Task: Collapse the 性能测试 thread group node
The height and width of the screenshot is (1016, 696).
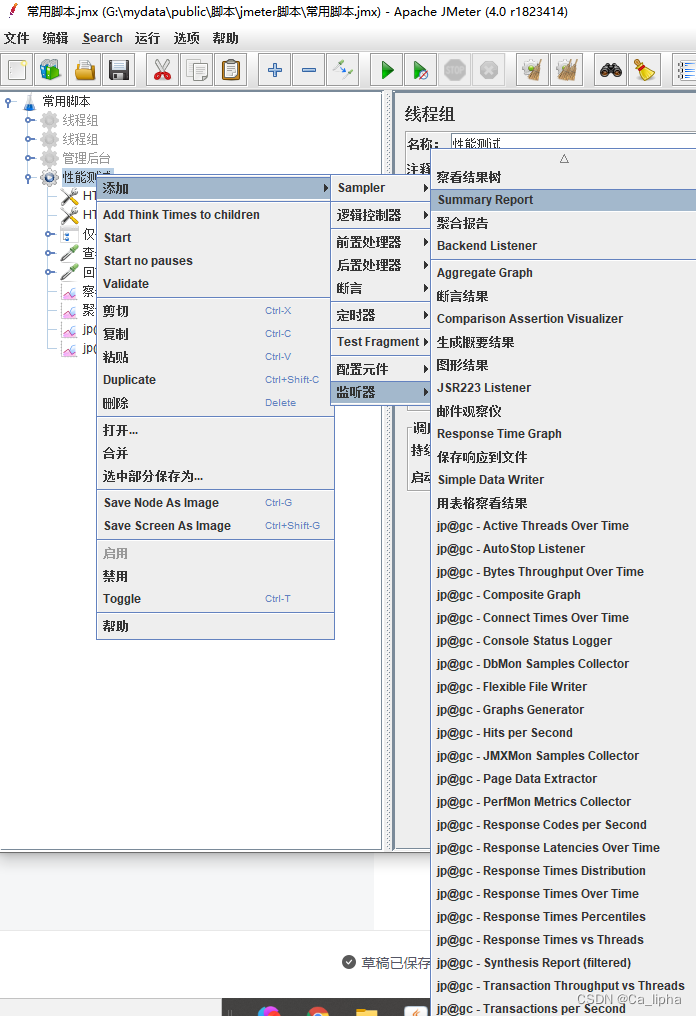Action: pyautogui.click(x=28, y=177)
